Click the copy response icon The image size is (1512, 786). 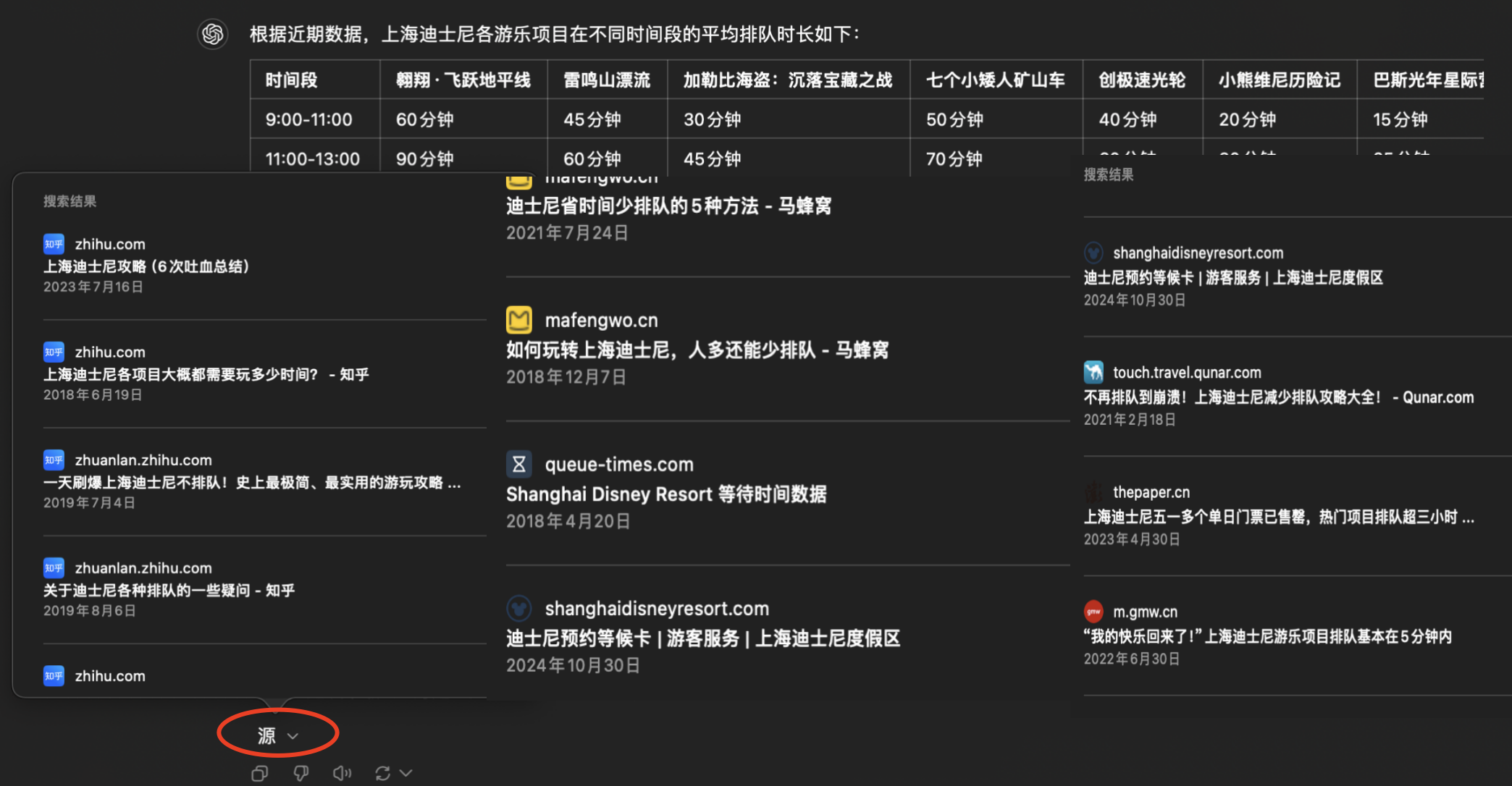(259, 774)
